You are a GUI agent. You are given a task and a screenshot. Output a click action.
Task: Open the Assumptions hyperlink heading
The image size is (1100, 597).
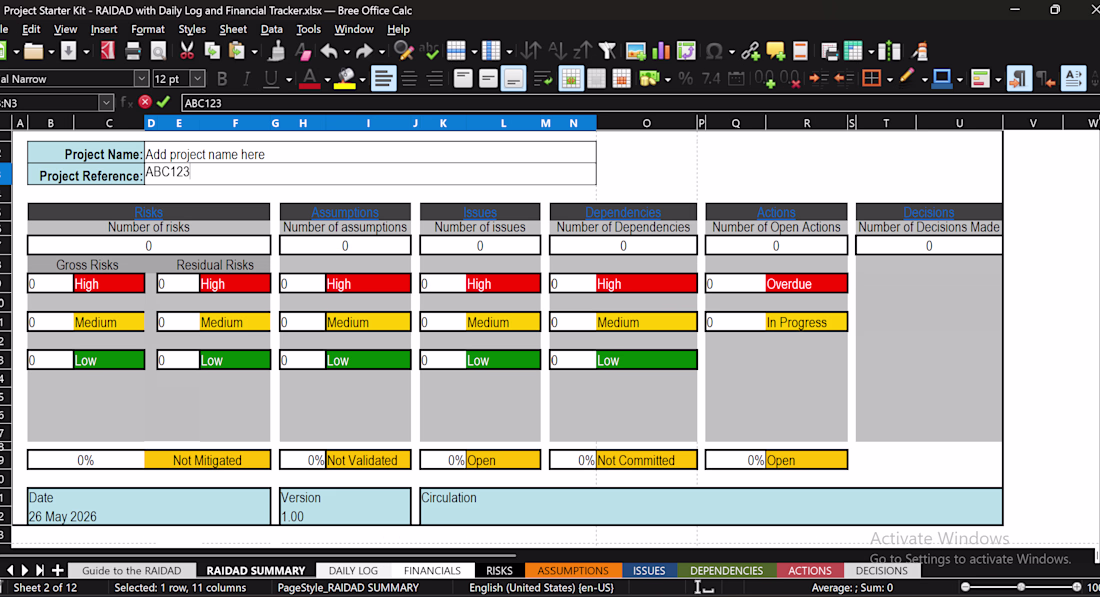[345, 212]
